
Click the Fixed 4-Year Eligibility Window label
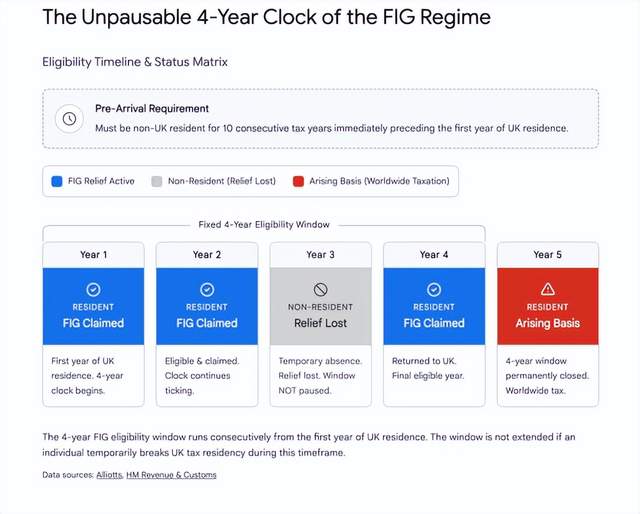(264, 224)
